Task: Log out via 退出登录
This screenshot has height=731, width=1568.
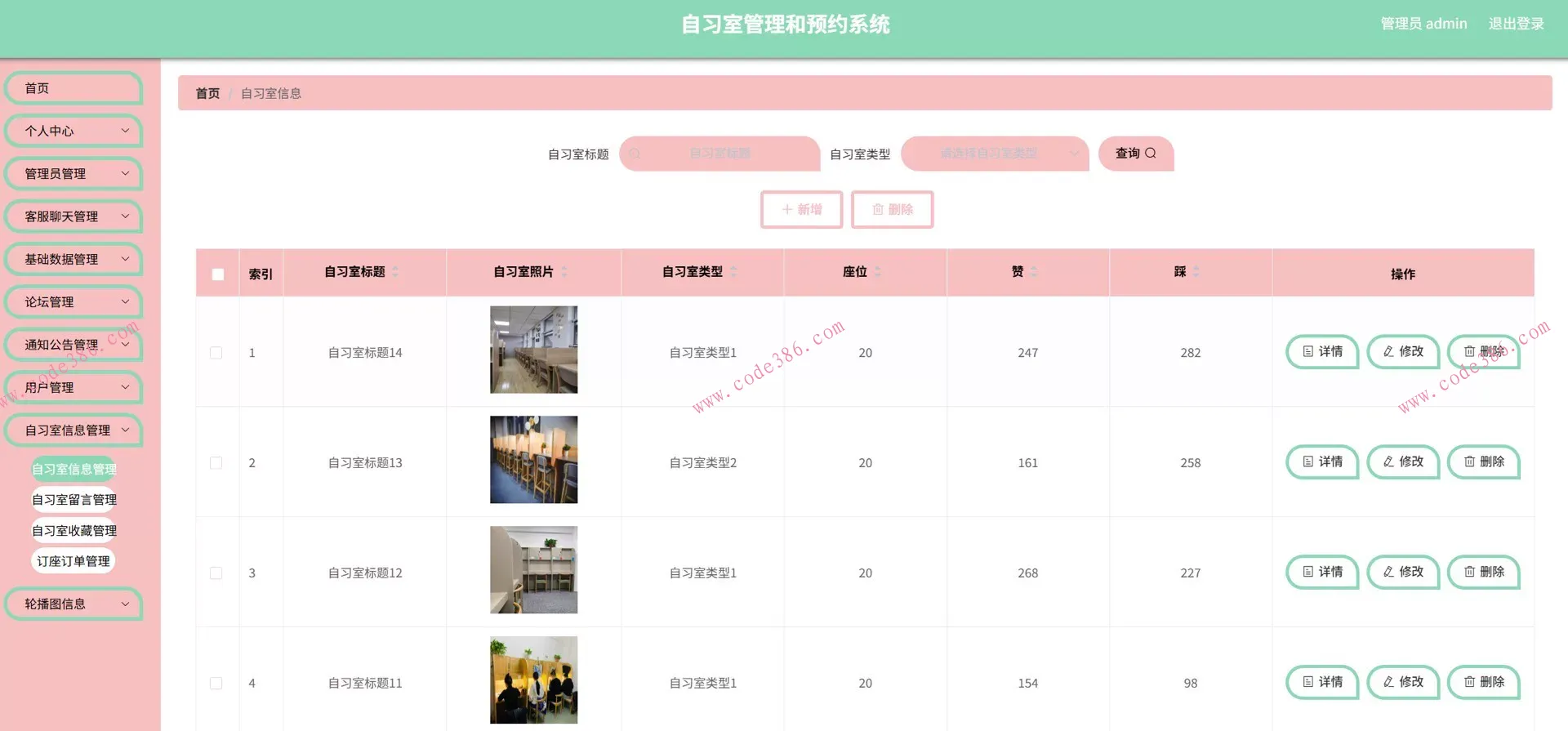Action: 1516,24
